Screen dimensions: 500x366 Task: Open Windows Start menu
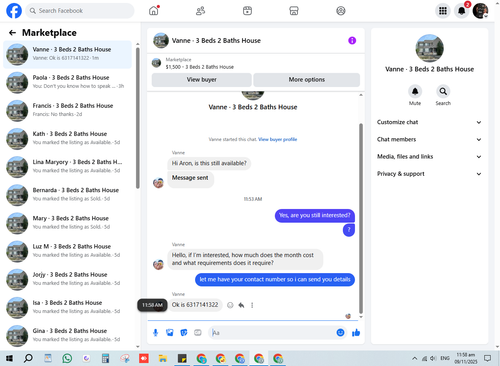9,358
